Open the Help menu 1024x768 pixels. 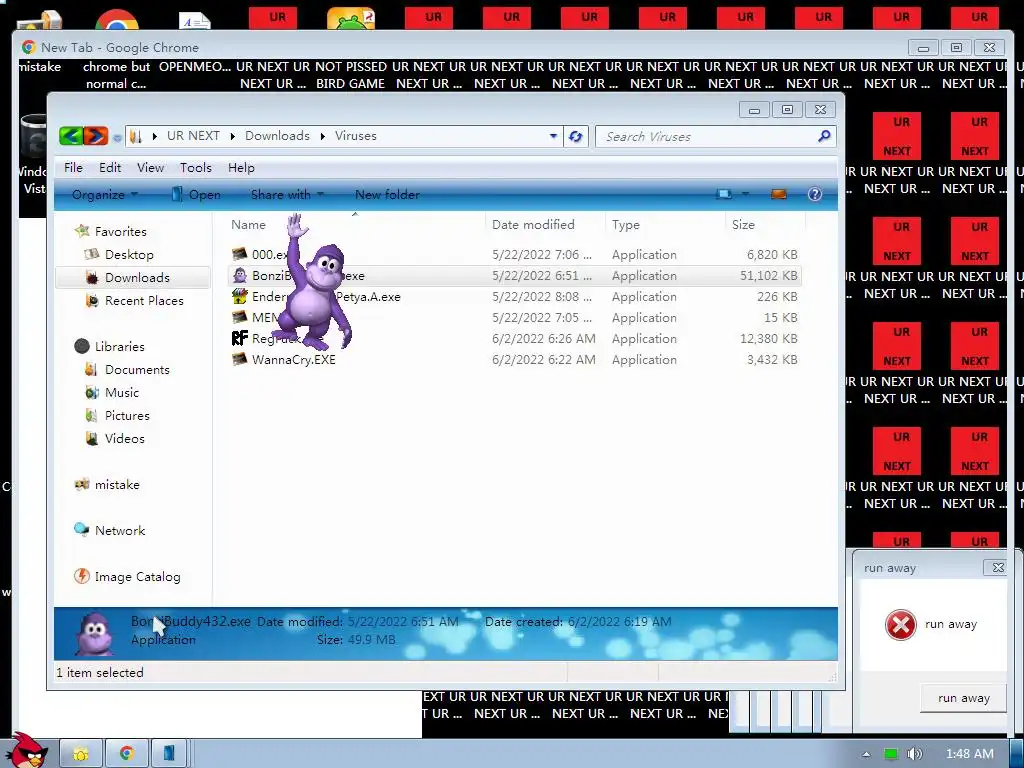click(241, 168)
